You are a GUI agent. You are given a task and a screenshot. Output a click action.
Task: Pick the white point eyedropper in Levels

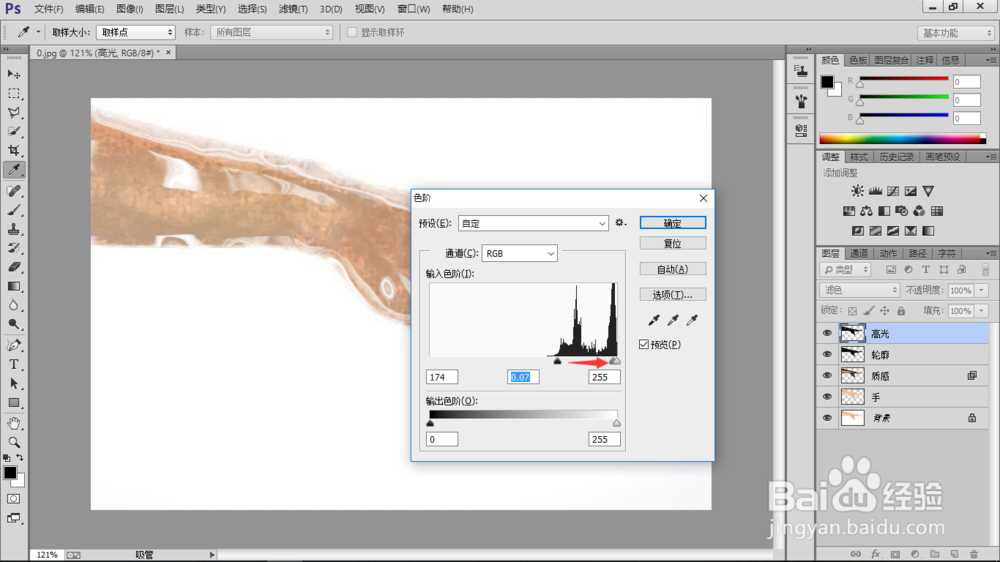(692, 320)
